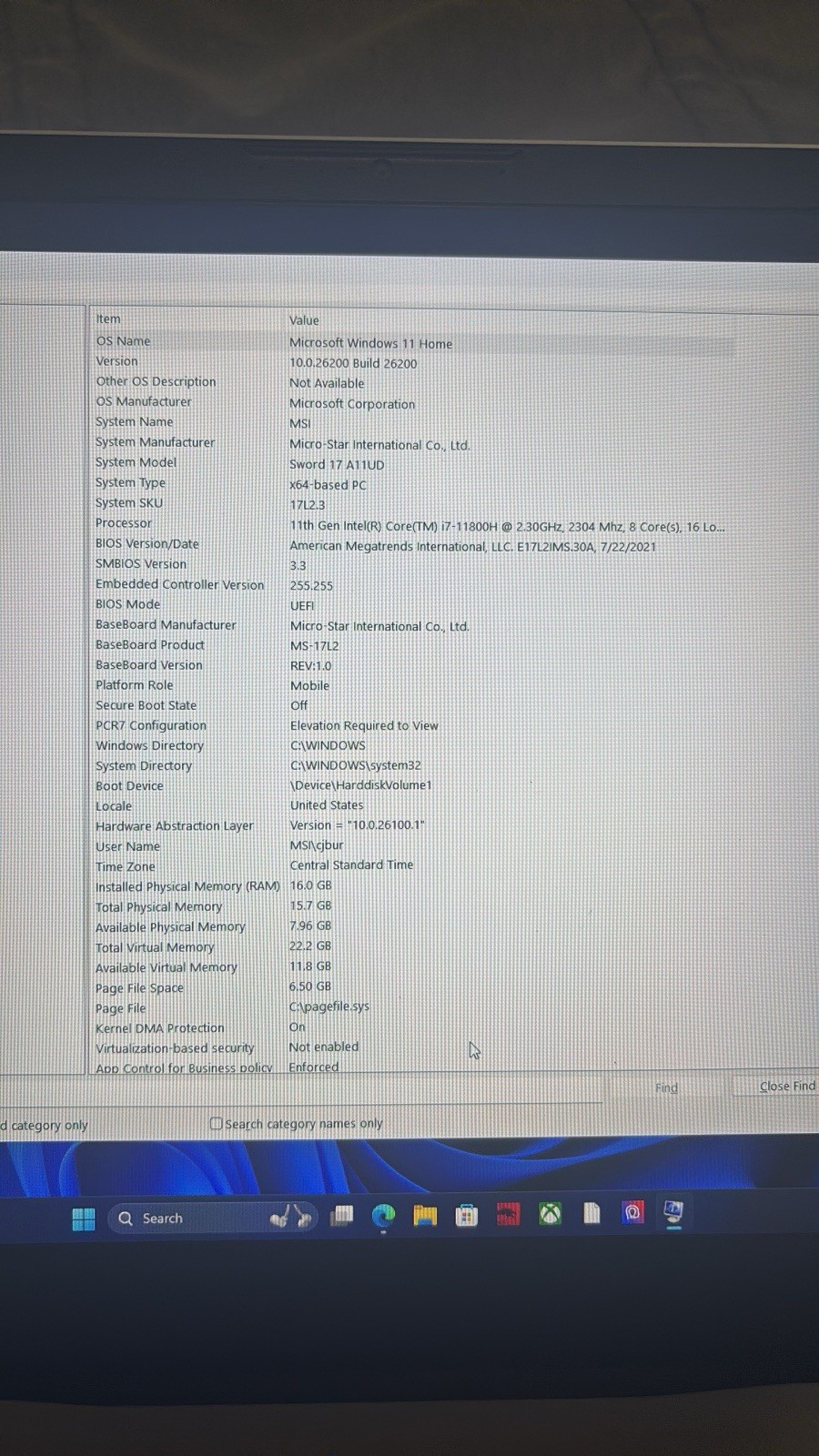Viewport: 819px width, 1456px height.
Task: Click the value 'Sword 17 A11UD'
Action: point(337,464)
